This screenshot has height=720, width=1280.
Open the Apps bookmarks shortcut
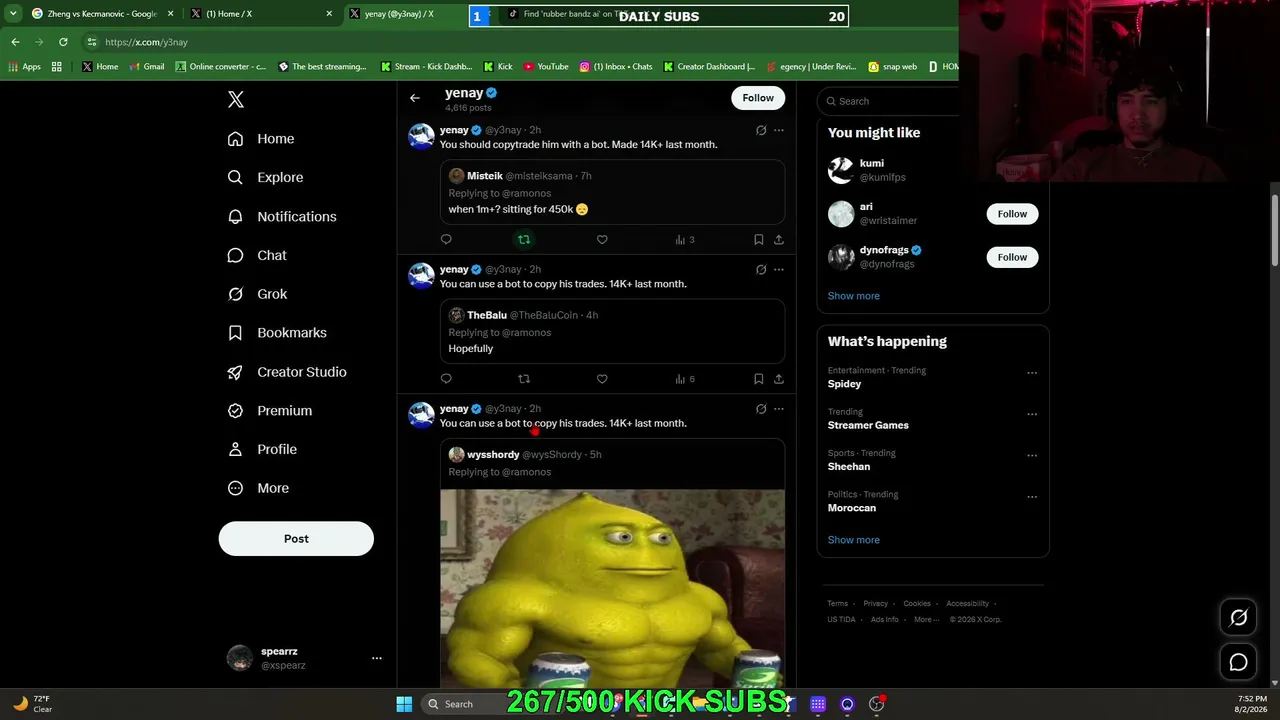pos(25,67)
